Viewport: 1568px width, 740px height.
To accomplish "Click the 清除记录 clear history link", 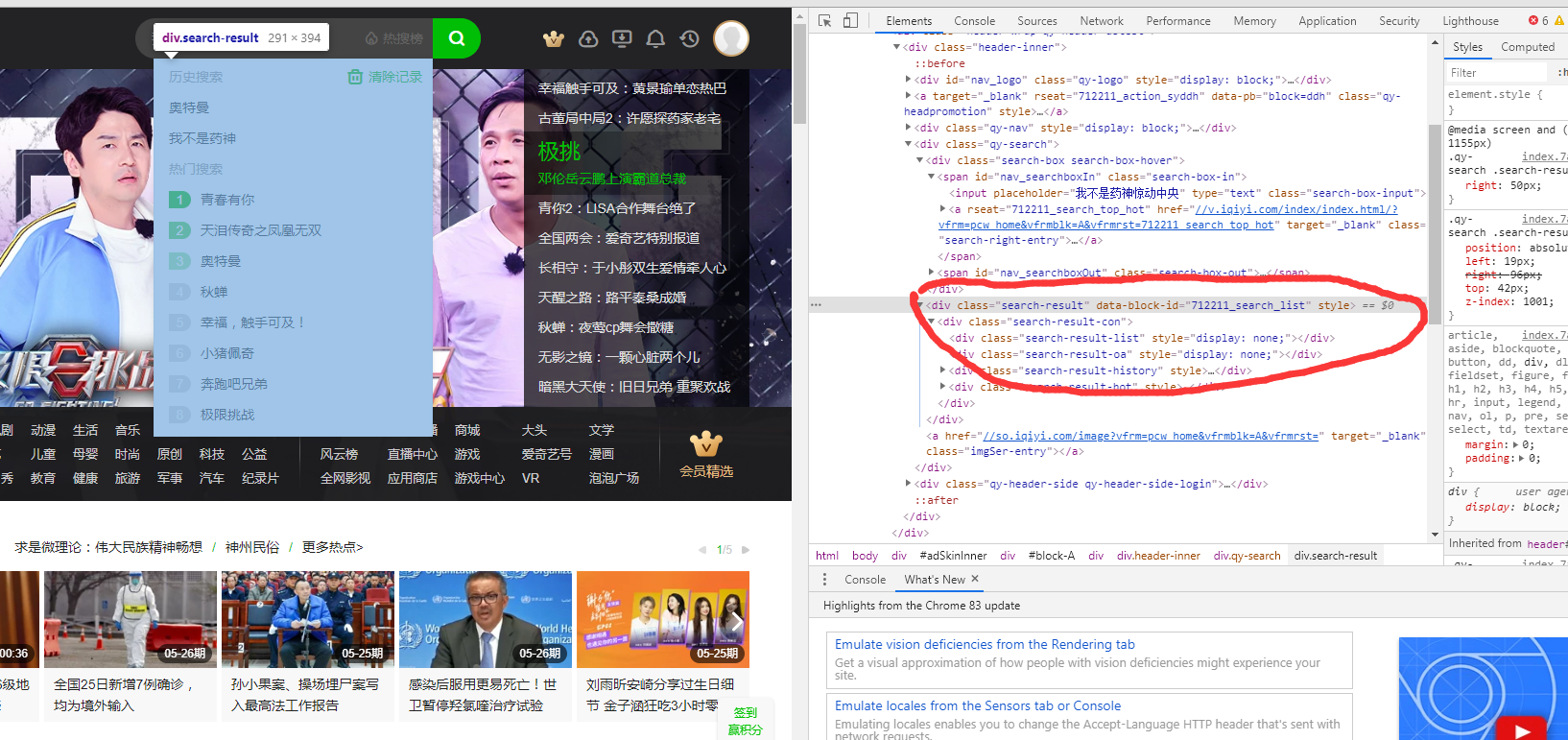I will 395,77.
